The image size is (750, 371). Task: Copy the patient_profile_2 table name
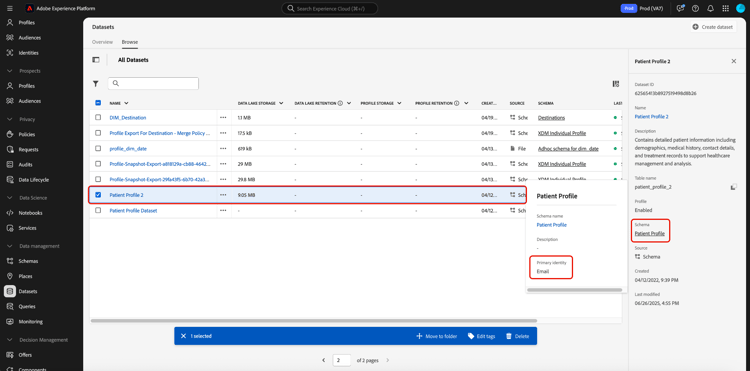pyautogui.click(x=733, y=187)
